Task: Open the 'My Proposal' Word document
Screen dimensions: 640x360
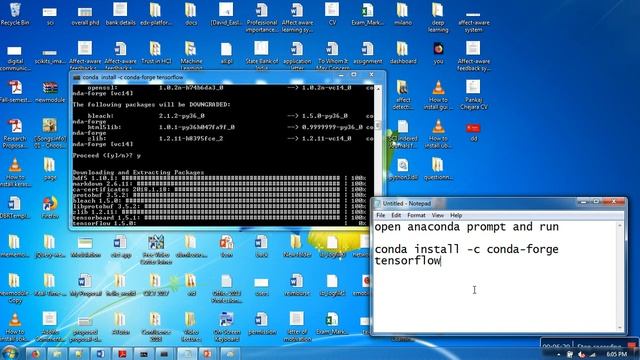Action: [x=85, y=285]
